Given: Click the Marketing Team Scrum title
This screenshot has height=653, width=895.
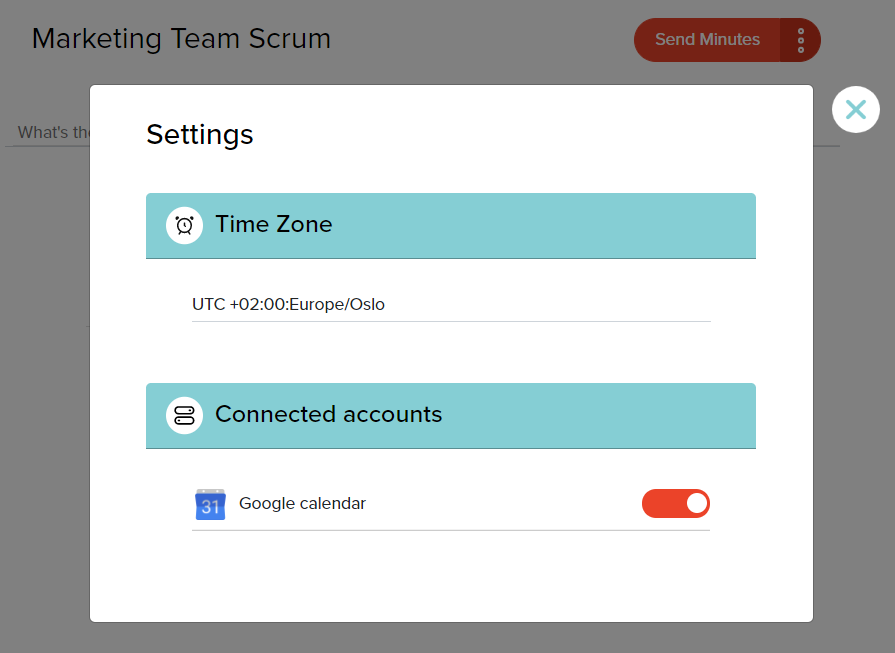Looking at the screenshot, I should tap(182, 39).
